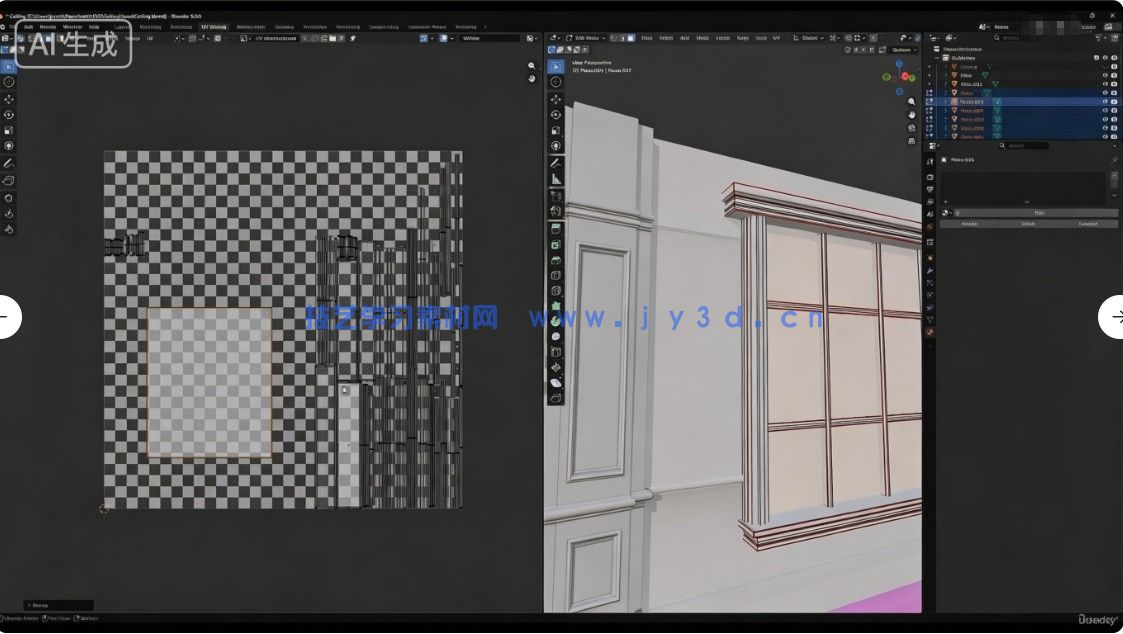Open the Modifiers wrench tab in Properties
The image size is (1123, 634).
[x=930, y=269]
